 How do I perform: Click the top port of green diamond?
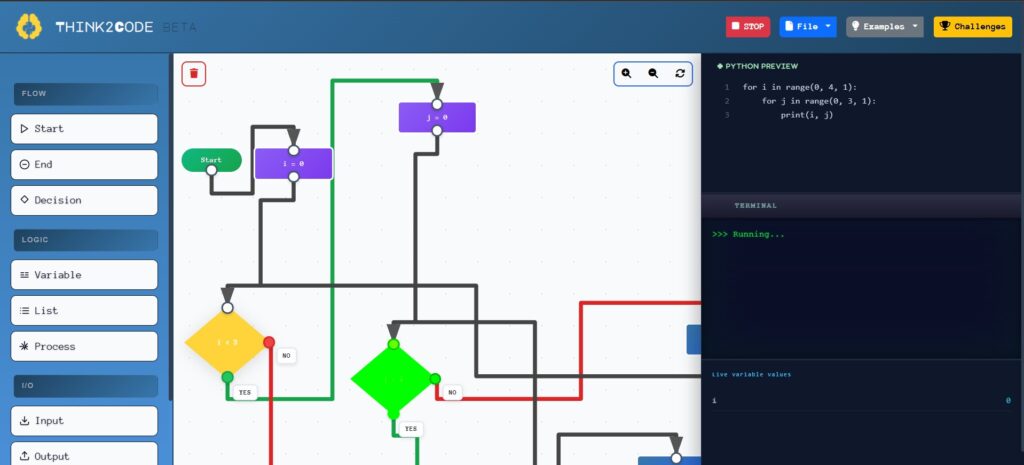tap(393, 344)
